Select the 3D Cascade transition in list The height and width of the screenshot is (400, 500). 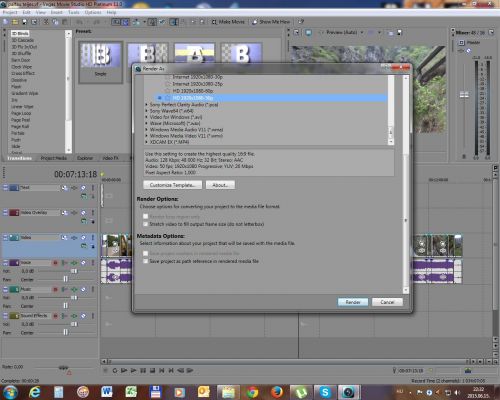(23, 40)
